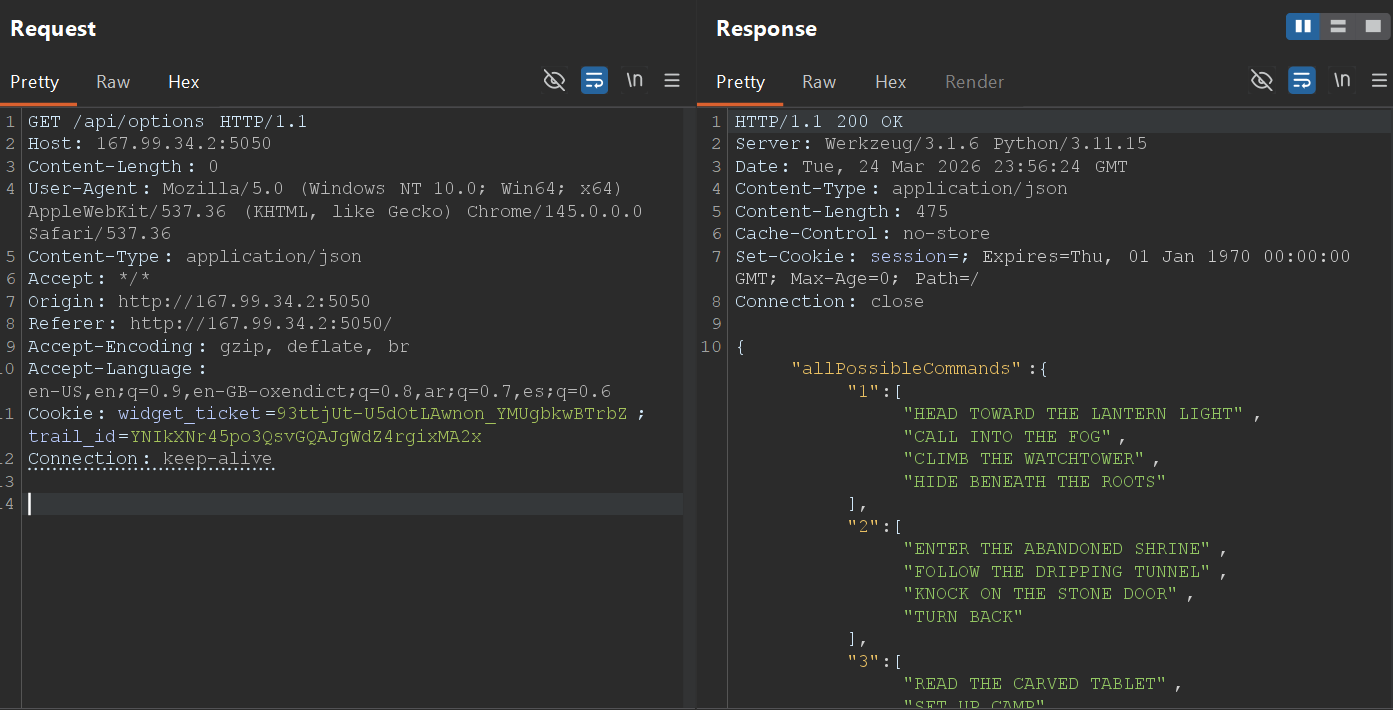Click the widget_ticket cookie value
This screenshot has height=710, width=1393.
click(x=452, y=414)
